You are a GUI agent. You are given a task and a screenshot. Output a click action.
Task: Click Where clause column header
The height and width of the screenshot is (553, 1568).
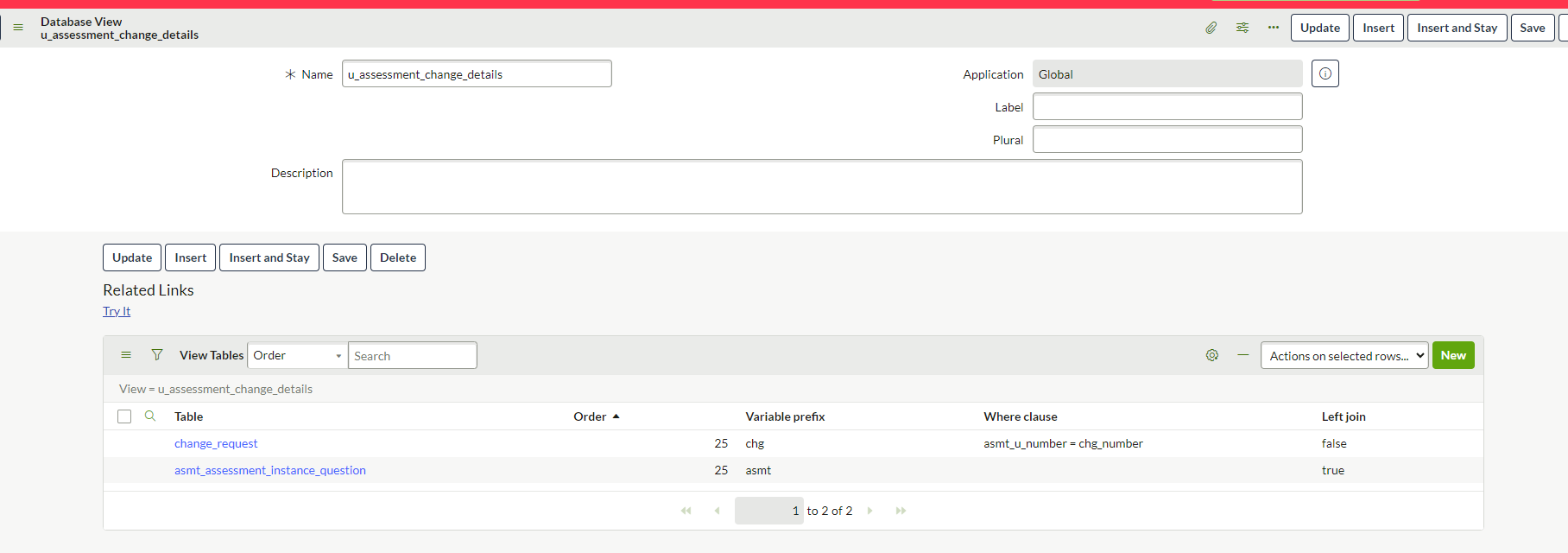[x=1021, y=416]
